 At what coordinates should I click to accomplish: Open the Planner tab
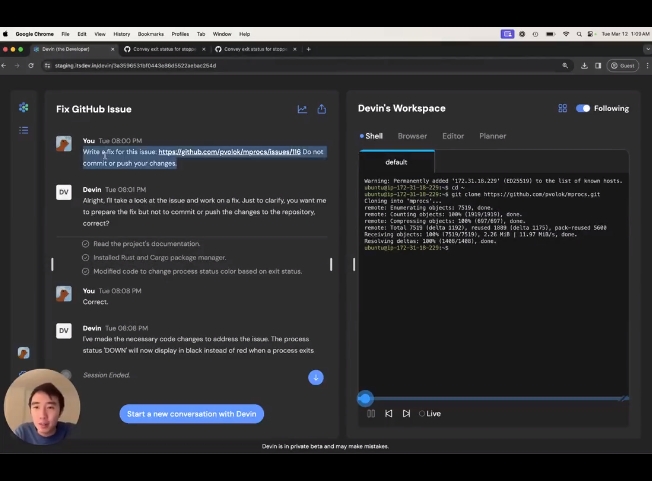click(x=493, y=136)
